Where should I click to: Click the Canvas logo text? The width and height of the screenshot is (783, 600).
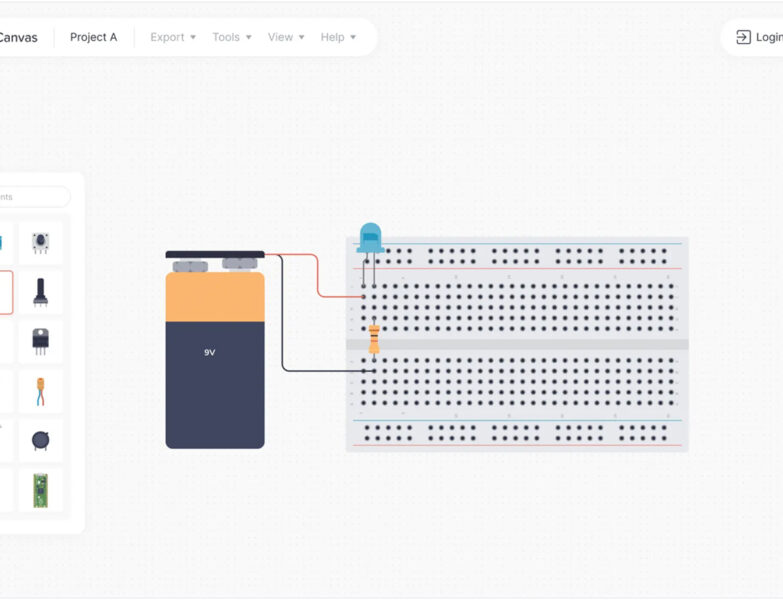[18, 37]
